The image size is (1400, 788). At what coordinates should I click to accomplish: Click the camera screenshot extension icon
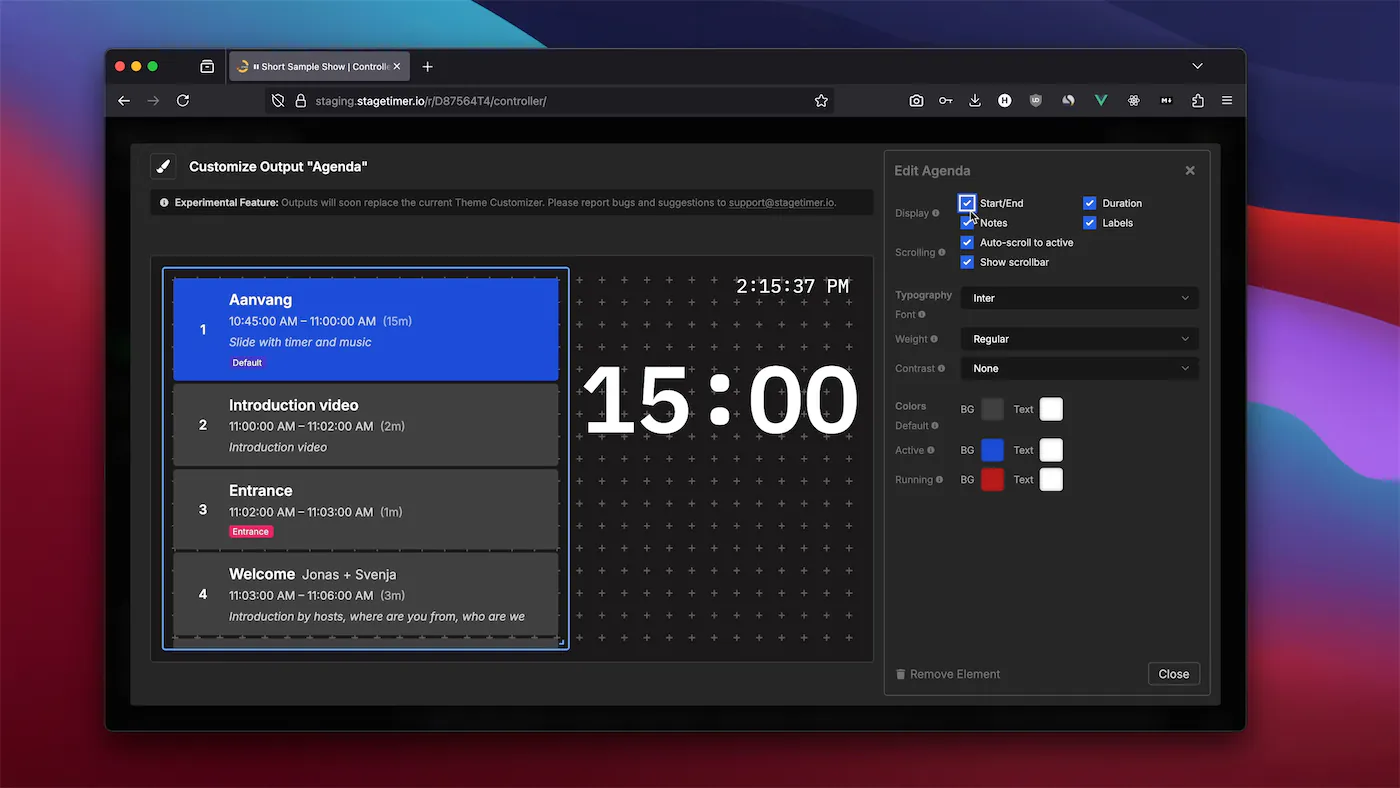pyautogui.click(x=916, y=100)
